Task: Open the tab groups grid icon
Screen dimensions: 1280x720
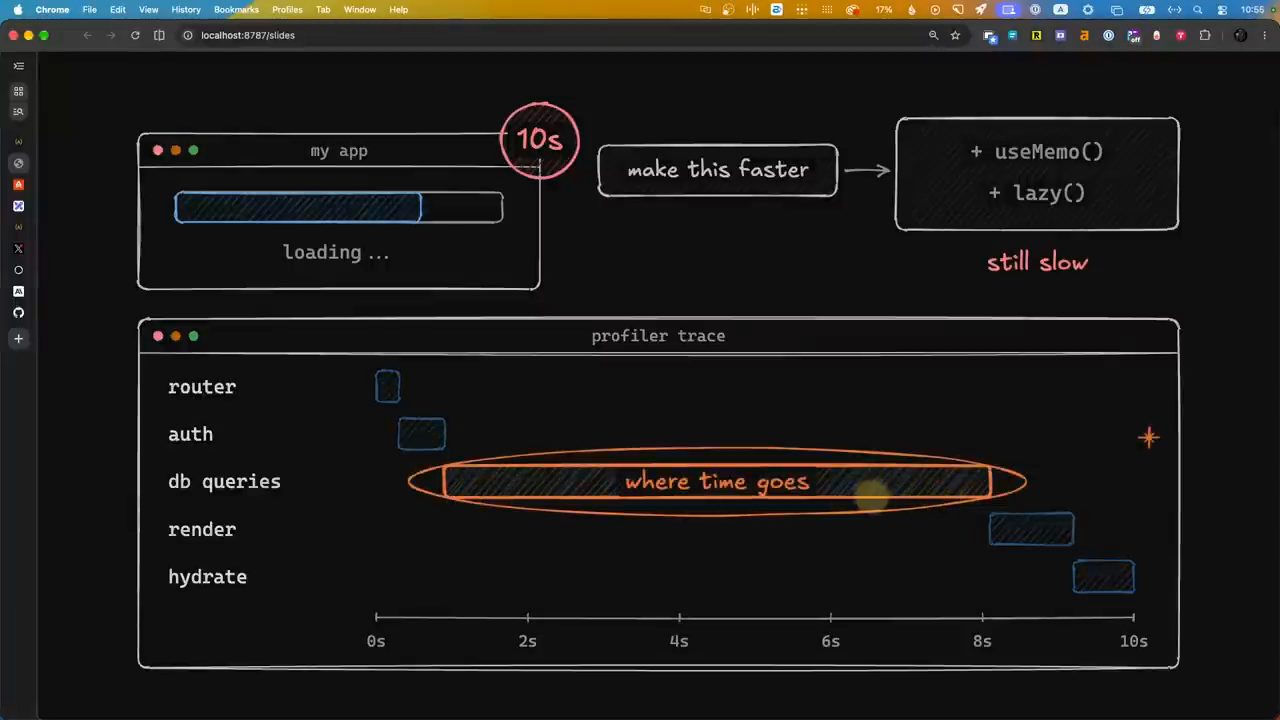Action: [x=18, y=91]
